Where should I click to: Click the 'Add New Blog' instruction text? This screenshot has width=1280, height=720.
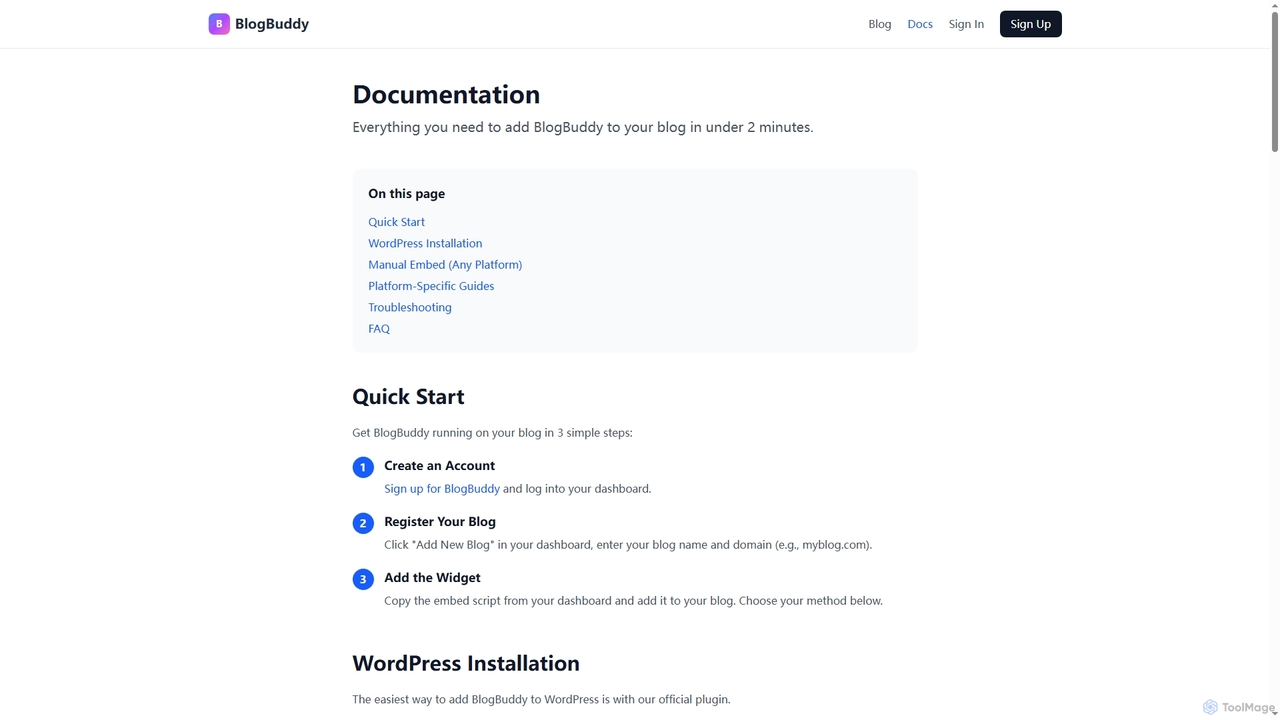click(x=628, y=545)
